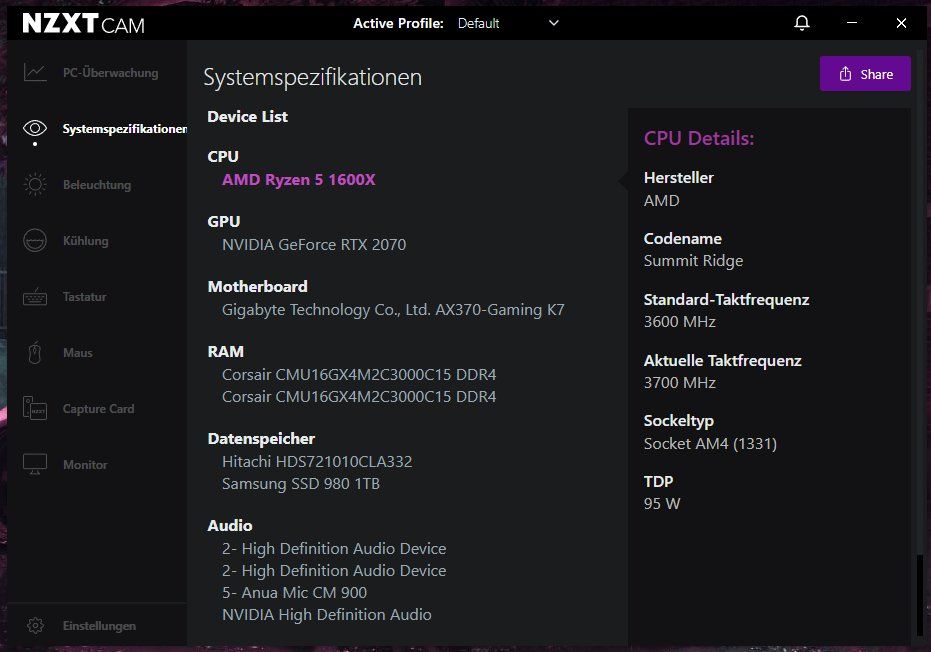Select NVIDIA GeForce RTX 2070 entry
This screenshot has width=931, height=652.
pos(314,245)
